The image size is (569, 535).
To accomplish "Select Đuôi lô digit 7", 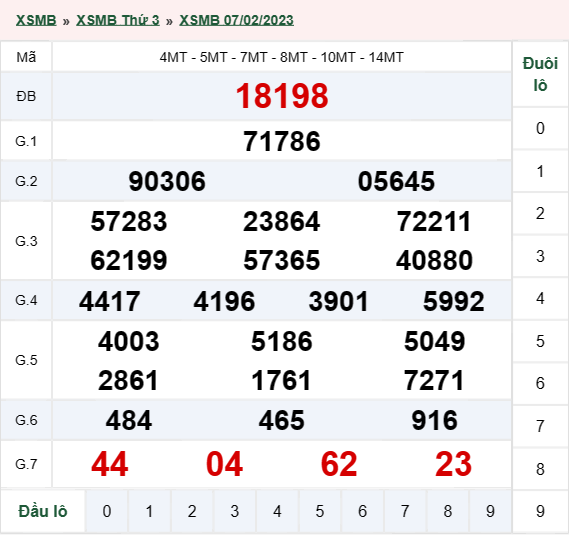I will (540, 426).
